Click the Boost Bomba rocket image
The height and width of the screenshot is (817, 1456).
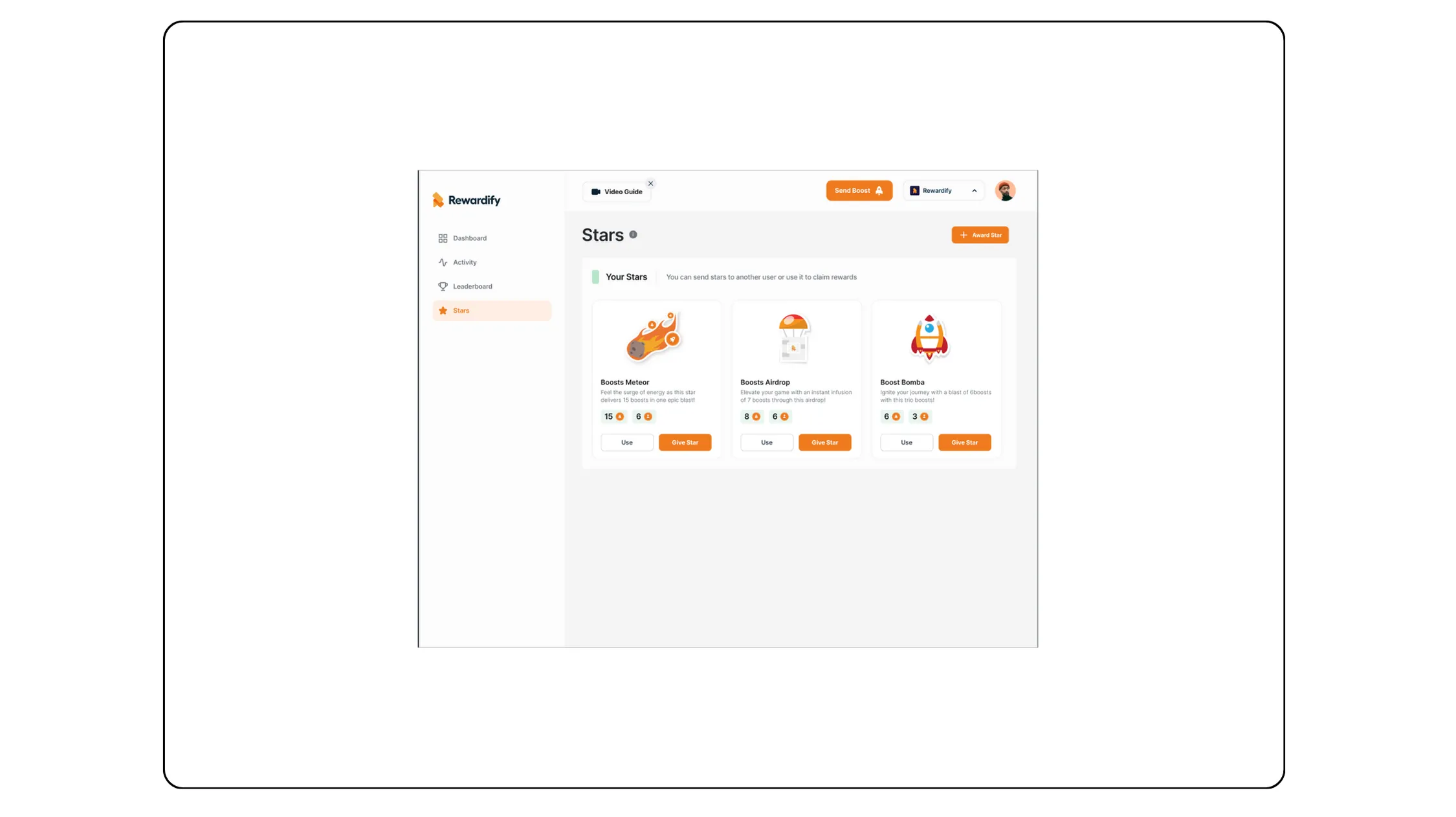(929, 337)
